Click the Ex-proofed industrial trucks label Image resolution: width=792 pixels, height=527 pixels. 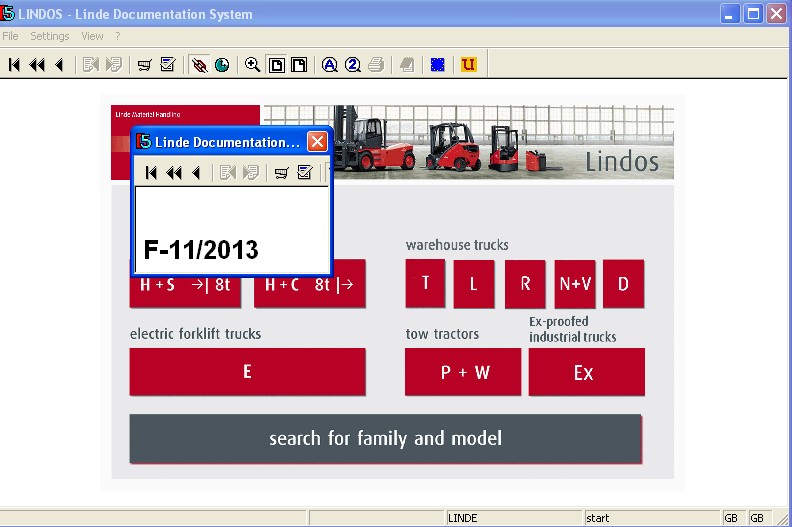(x=573, y=329)
